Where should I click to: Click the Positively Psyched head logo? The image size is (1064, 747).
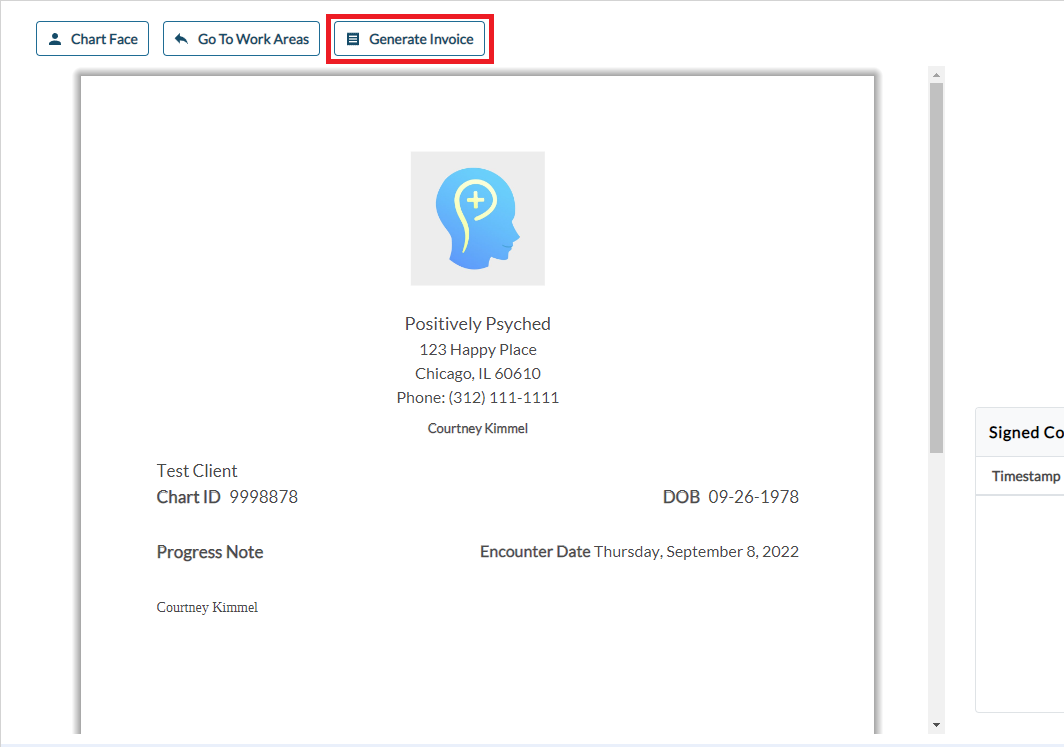coord(477,218)
